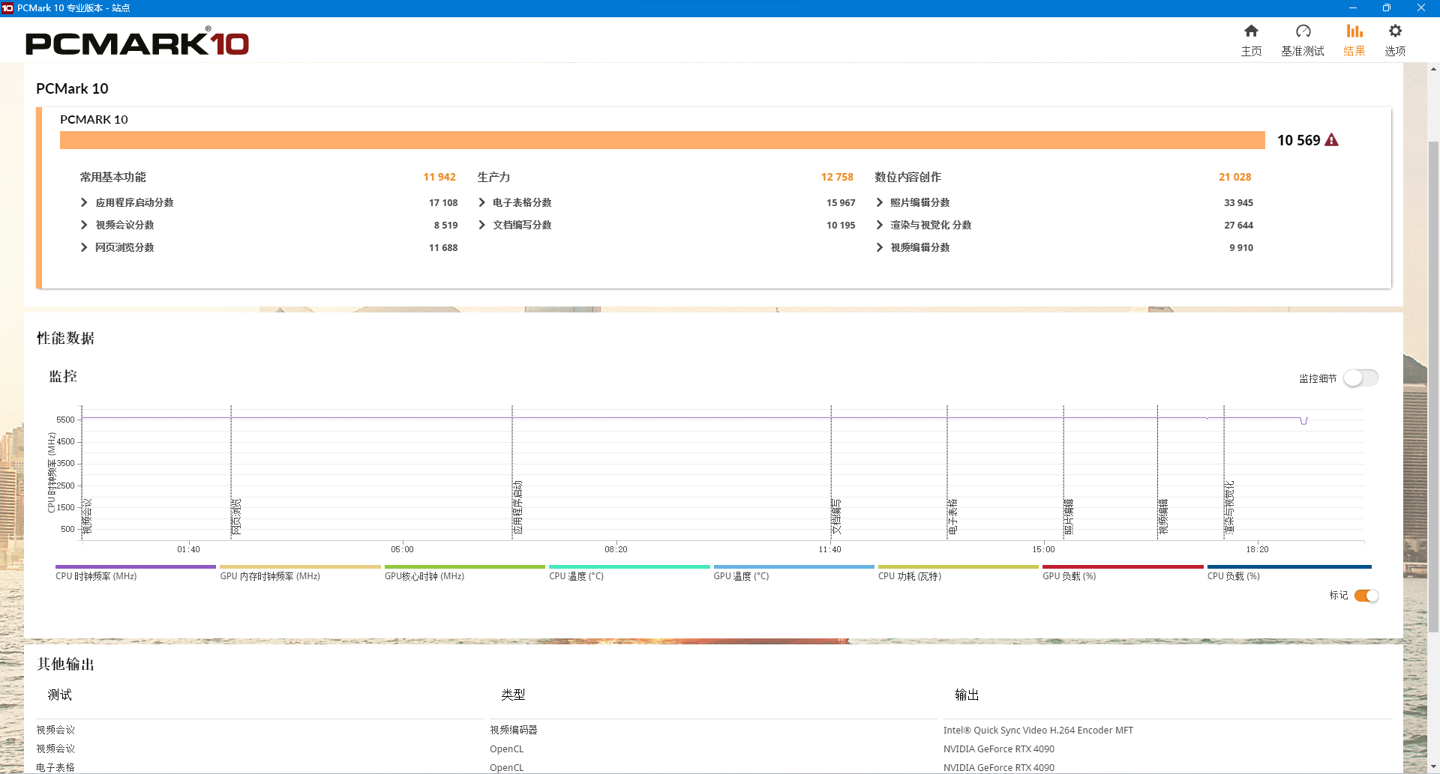Open the 选项 options gear icon
The image size is (1440, 774).
click(x=1395, y=31)
